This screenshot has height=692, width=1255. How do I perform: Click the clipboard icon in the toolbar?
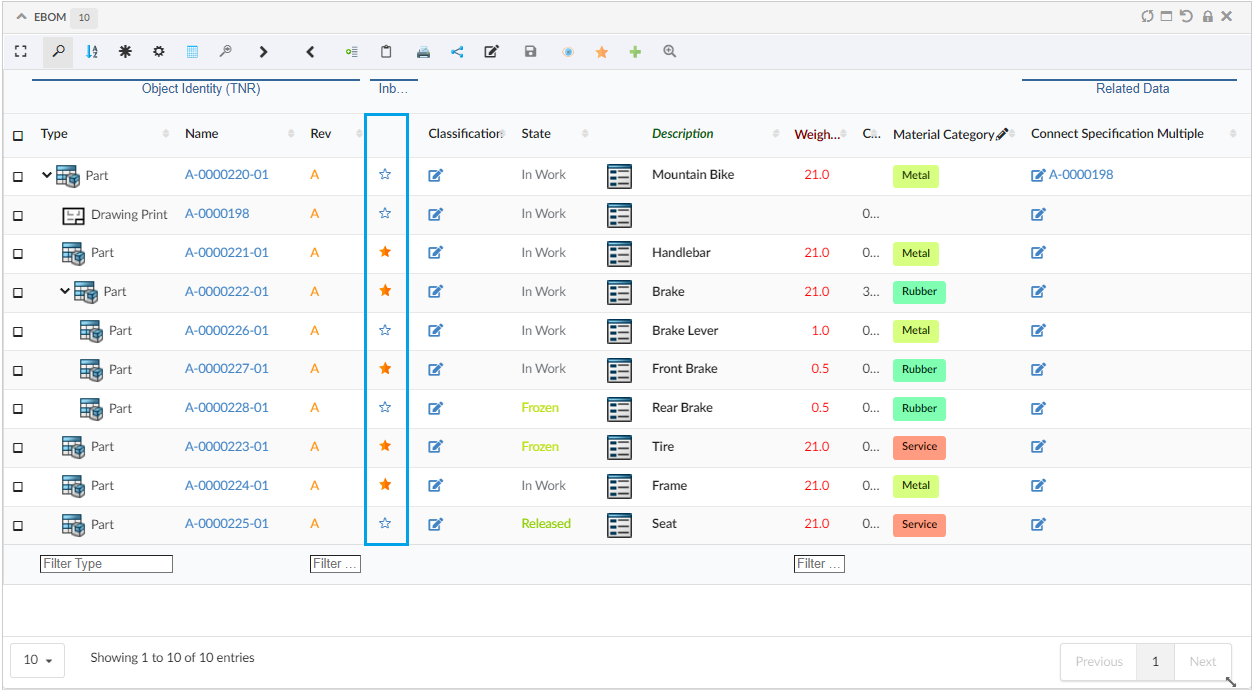click(x=386, y=52)
